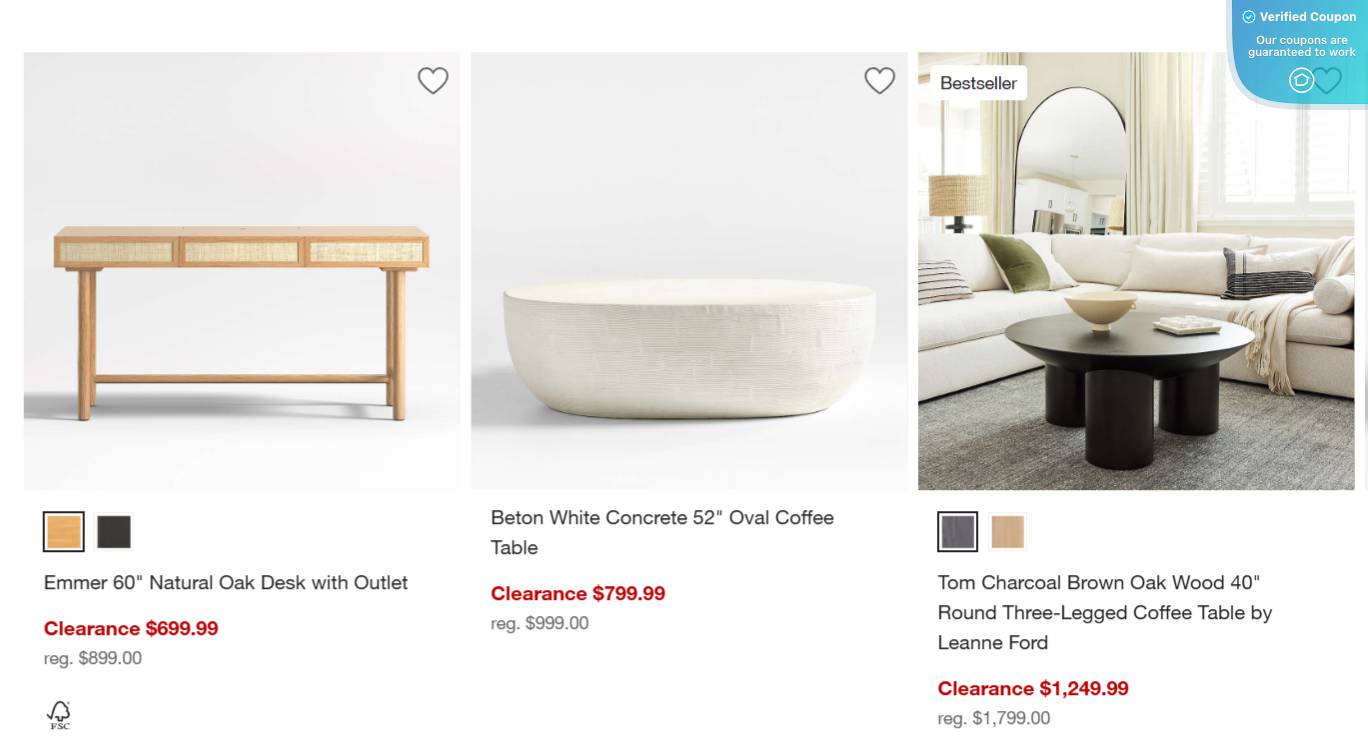Click the Emmer oak desk product photo
This screenshot has height=755, width=1368.
click(x=242, y=270)
